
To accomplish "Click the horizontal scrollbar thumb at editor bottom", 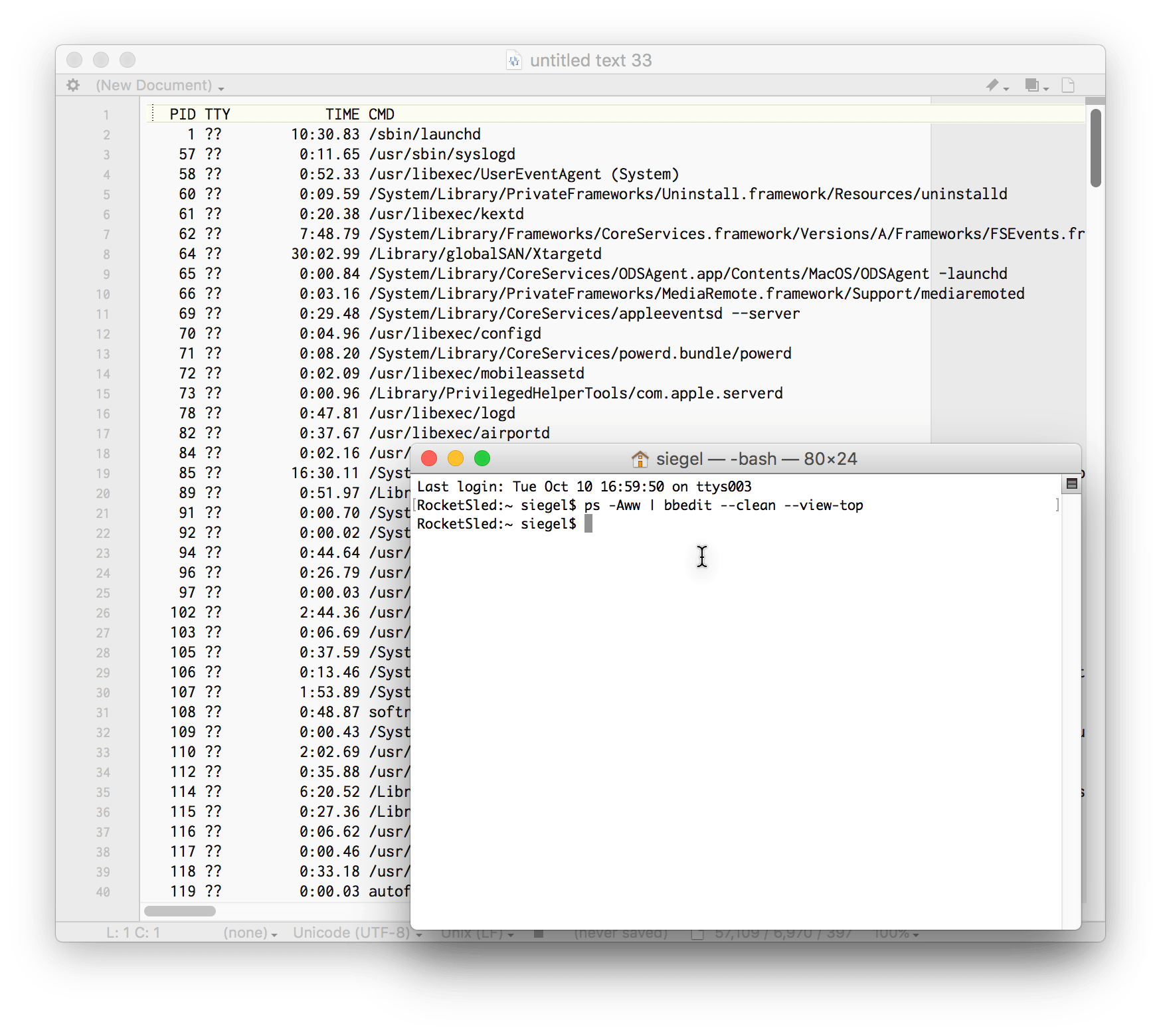I will 180,911.
